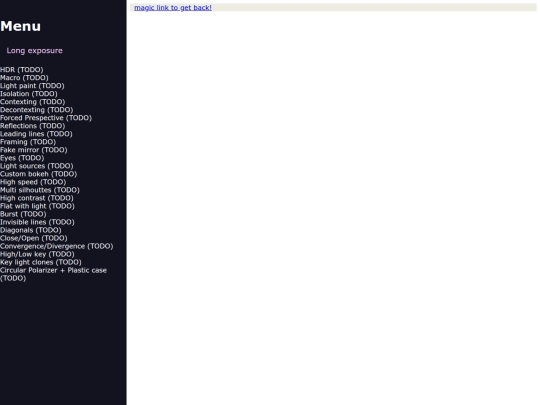Select the Eyes (TODO) entry
The image size is (540, 405).
pos(22,158)
